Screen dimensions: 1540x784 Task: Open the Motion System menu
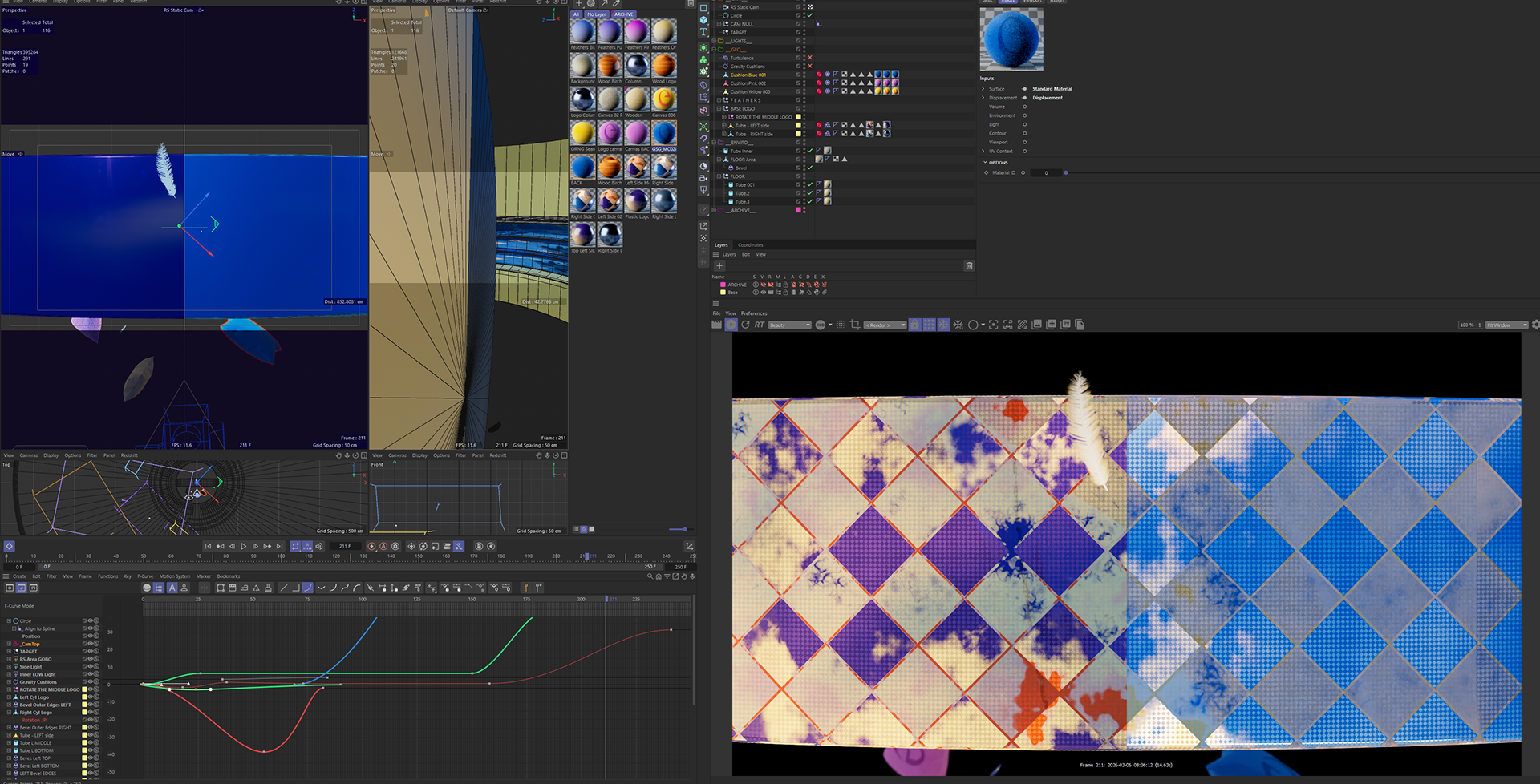tap(175, 576)
